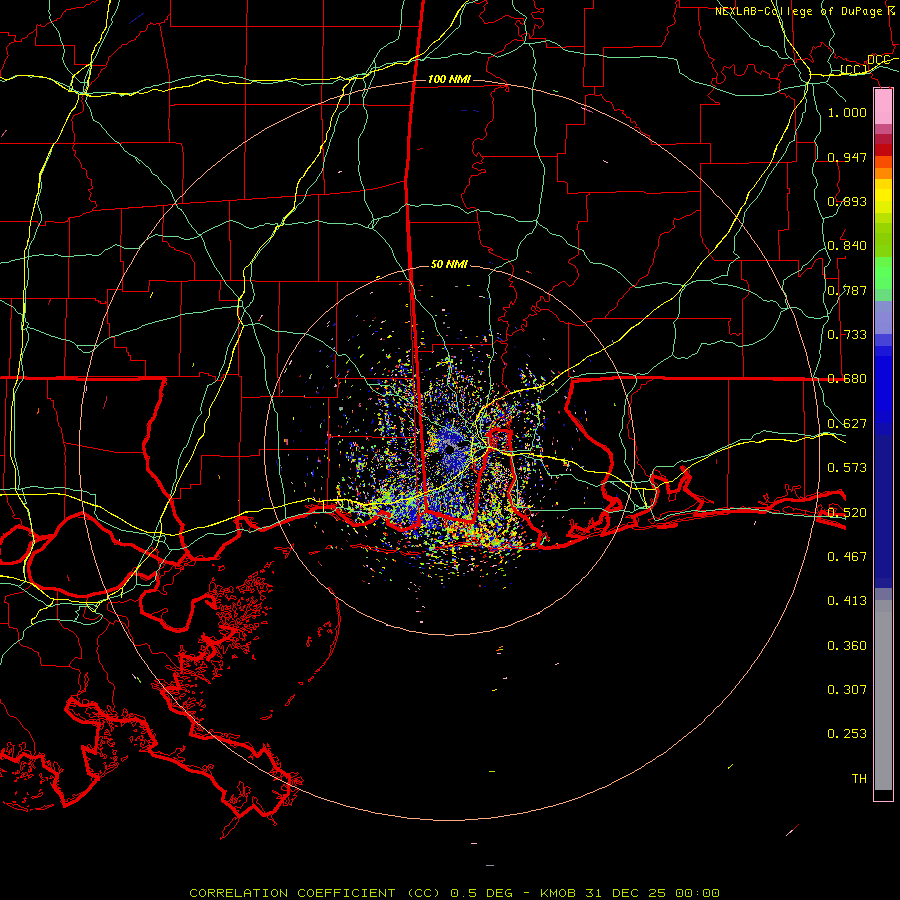Pick the dark navy color bar segment
Viewport: 900px width, 900px height.
tap(883, 511)
